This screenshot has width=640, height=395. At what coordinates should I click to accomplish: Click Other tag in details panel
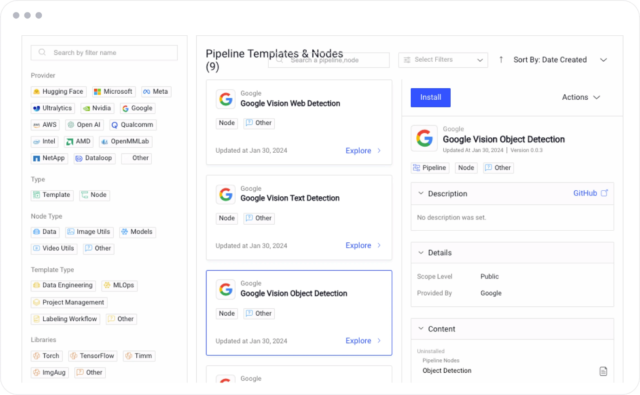click(498, 168)
